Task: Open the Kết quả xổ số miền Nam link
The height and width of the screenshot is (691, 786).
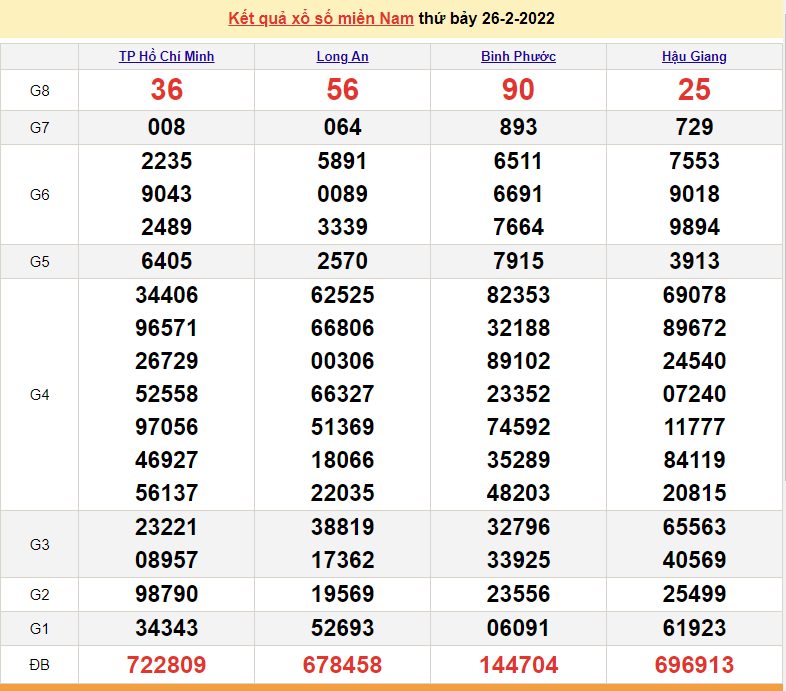Action: coord(321,19)
